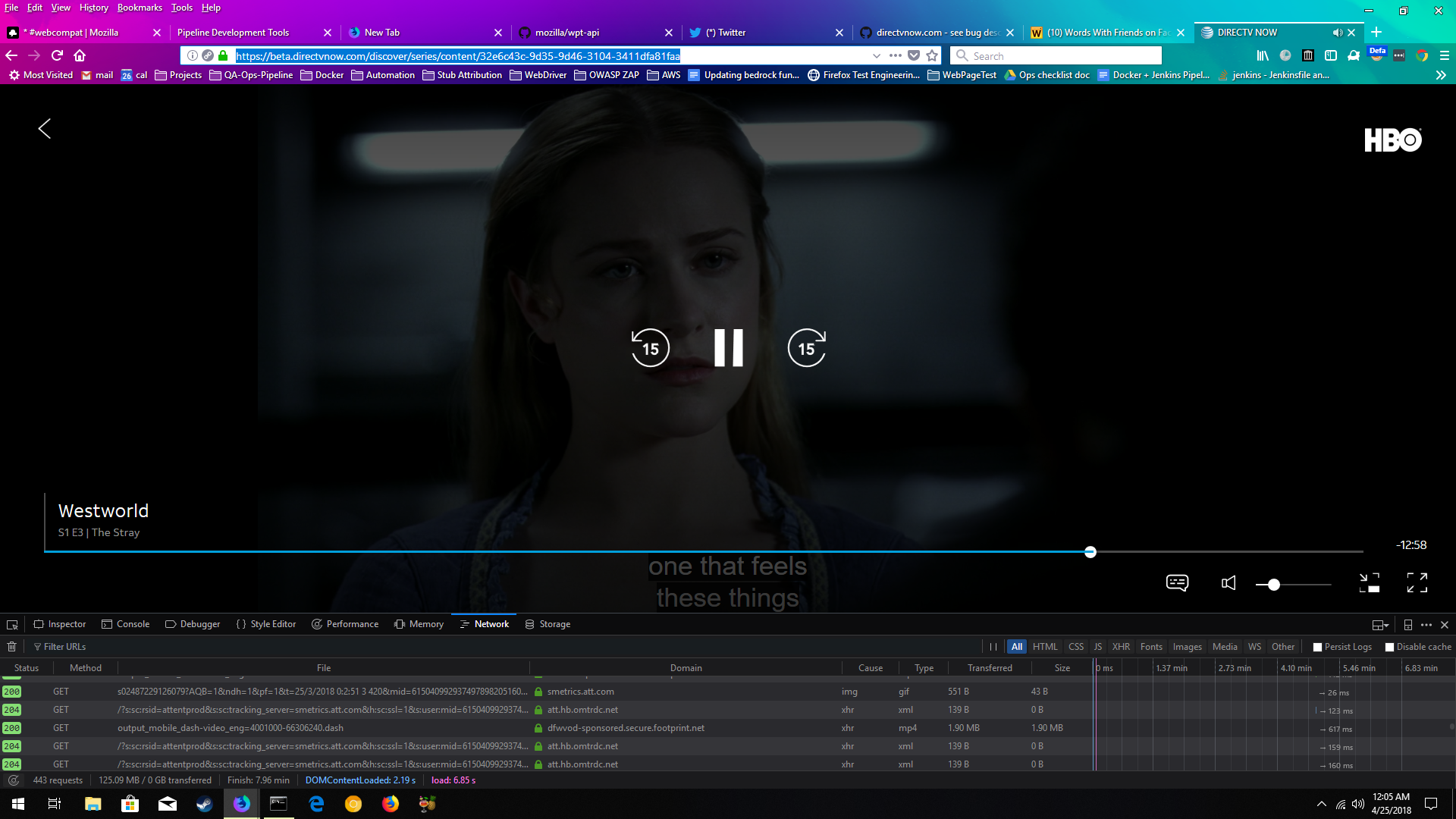Open the AWS bookmarks folder
1456x819 pixels.
[664, 75]
